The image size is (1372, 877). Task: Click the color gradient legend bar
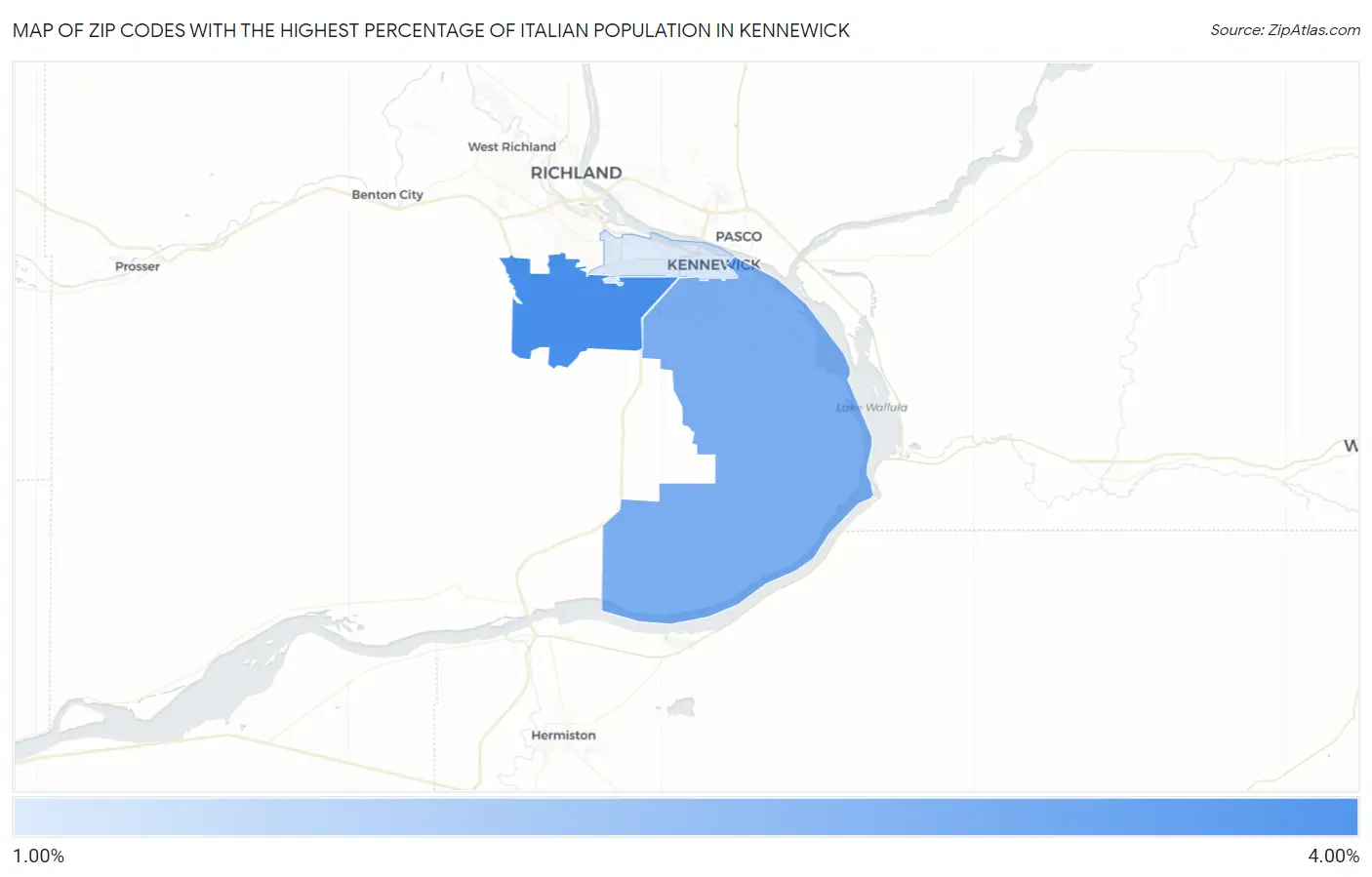(x=686, y=817)
